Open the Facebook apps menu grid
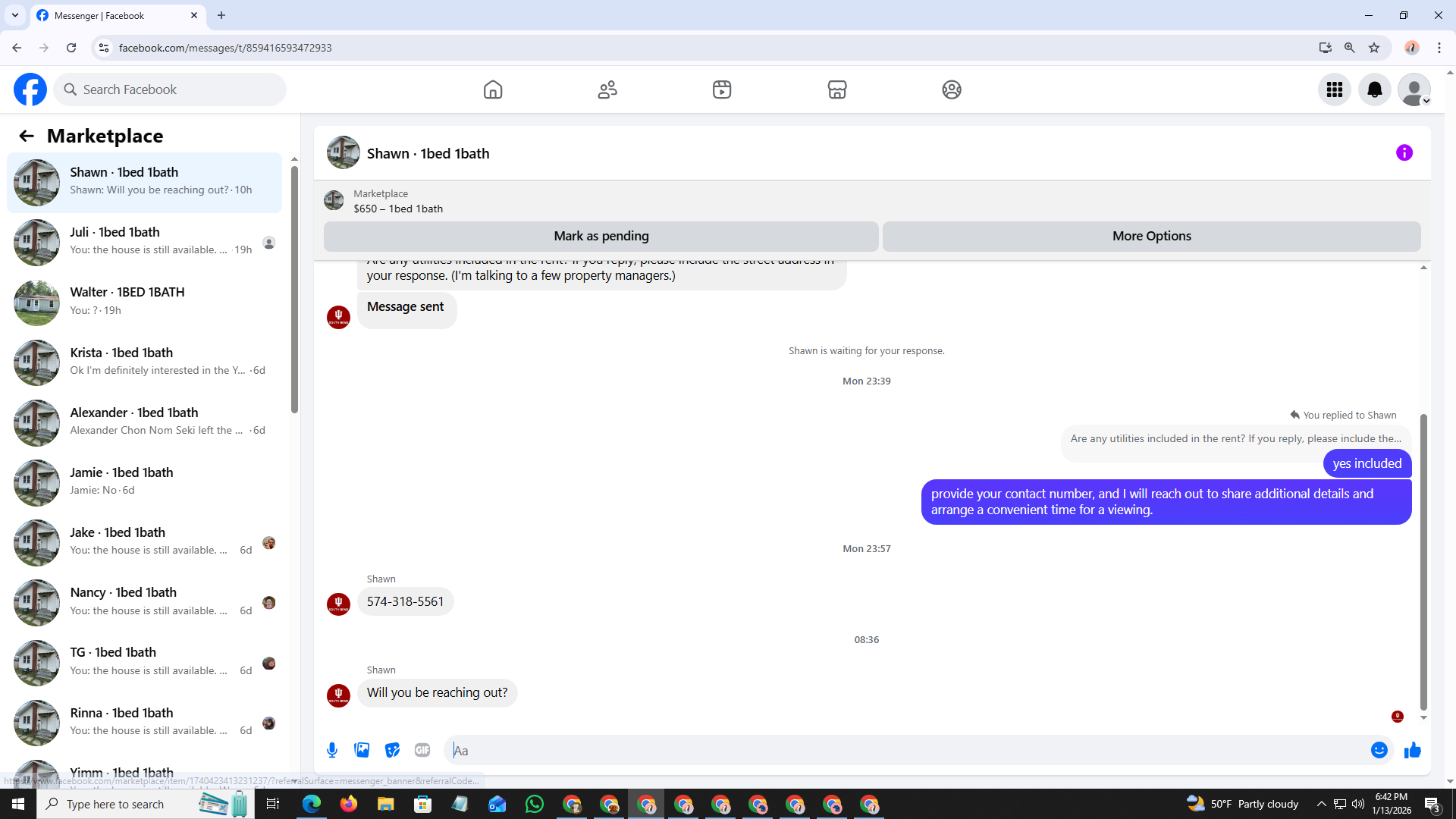 click(1334, 90)
